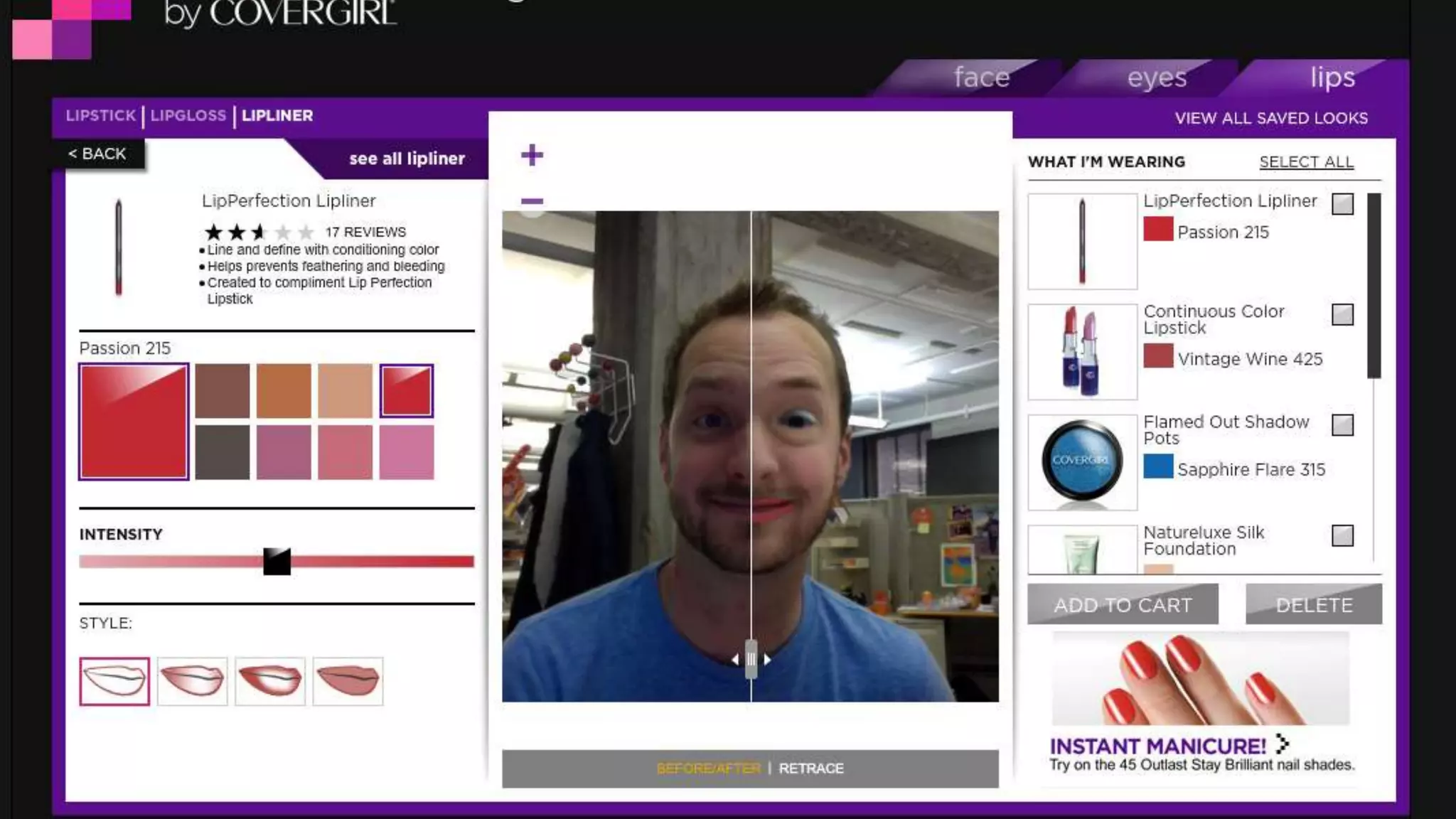The image size is (1456, 819).
Task: Pick the third glossy lip style icon
Action: coord(270,681)
